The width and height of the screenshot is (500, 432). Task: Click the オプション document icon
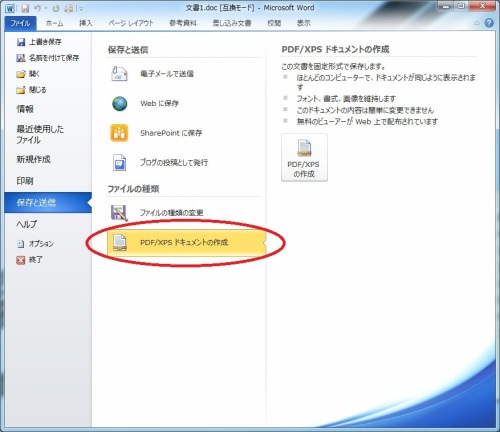pyautogui.click(x=21, y=244)
